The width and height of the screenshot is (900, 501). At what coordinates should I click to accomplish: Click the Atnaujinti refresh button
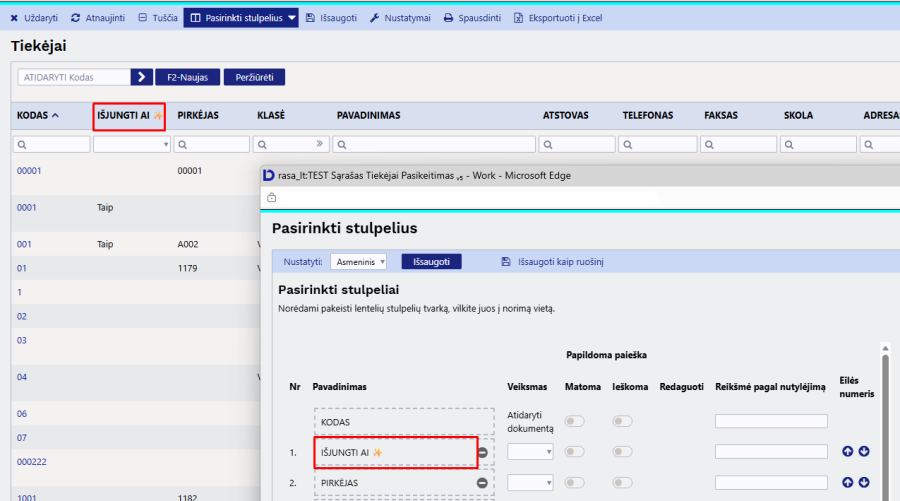97,18
